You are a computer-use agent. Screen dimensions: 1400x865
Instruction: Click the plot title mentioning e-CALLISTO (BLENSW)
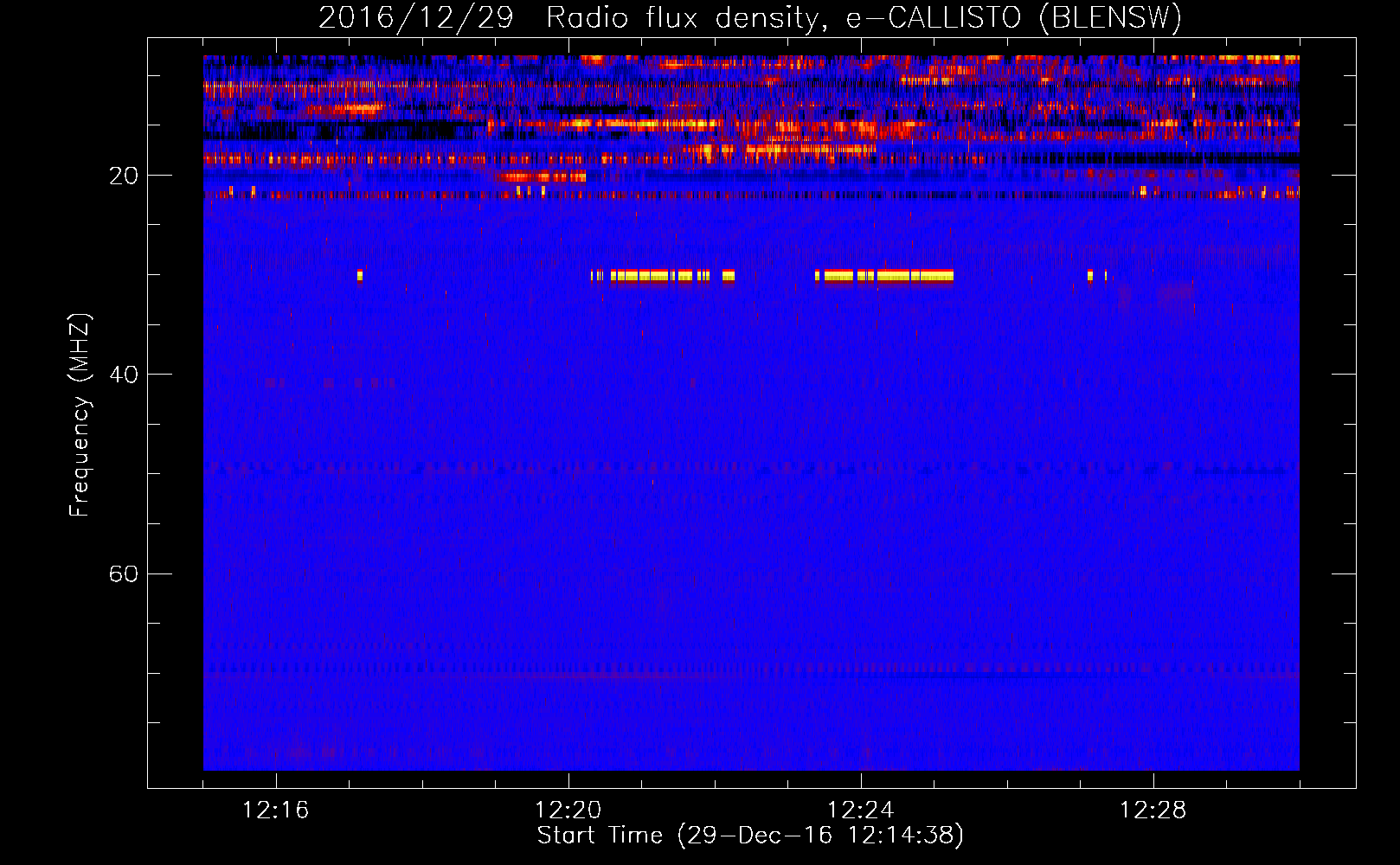click(x=750, y=17)
